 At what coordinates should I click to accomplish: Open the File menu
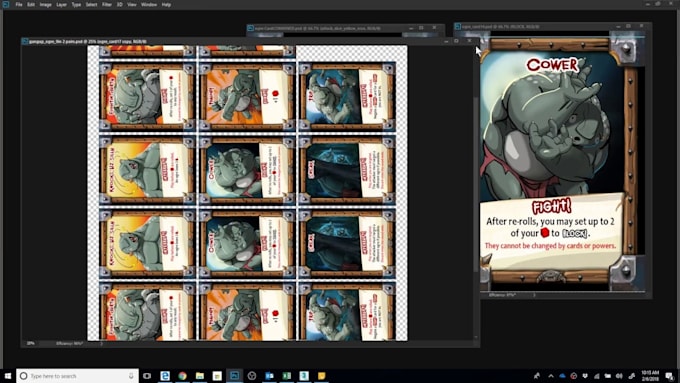coord(19,4)
